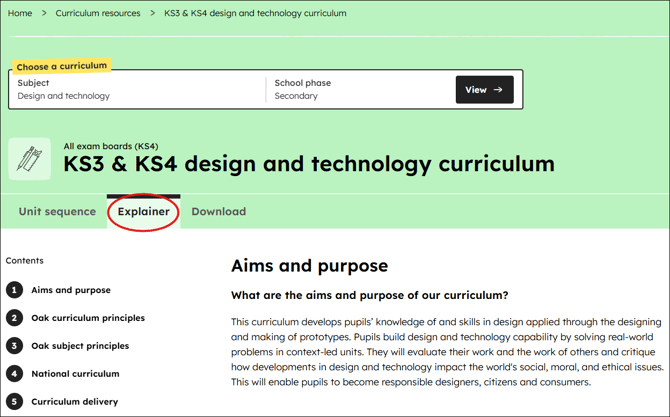Image resolution: width=670 pixels, height=417 pixels.
Task: Click the 'All exam boards (KS4)' label
Action: coord(111,146)
